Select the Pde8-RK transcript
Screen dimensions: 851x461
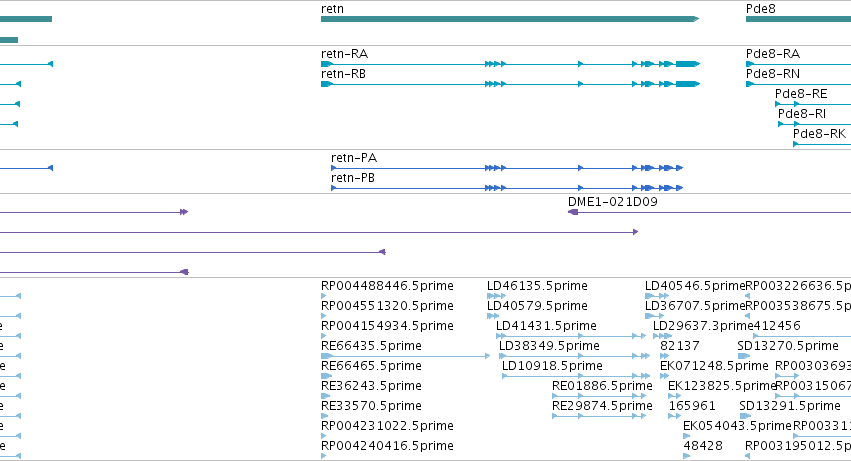tap(822, 144)
